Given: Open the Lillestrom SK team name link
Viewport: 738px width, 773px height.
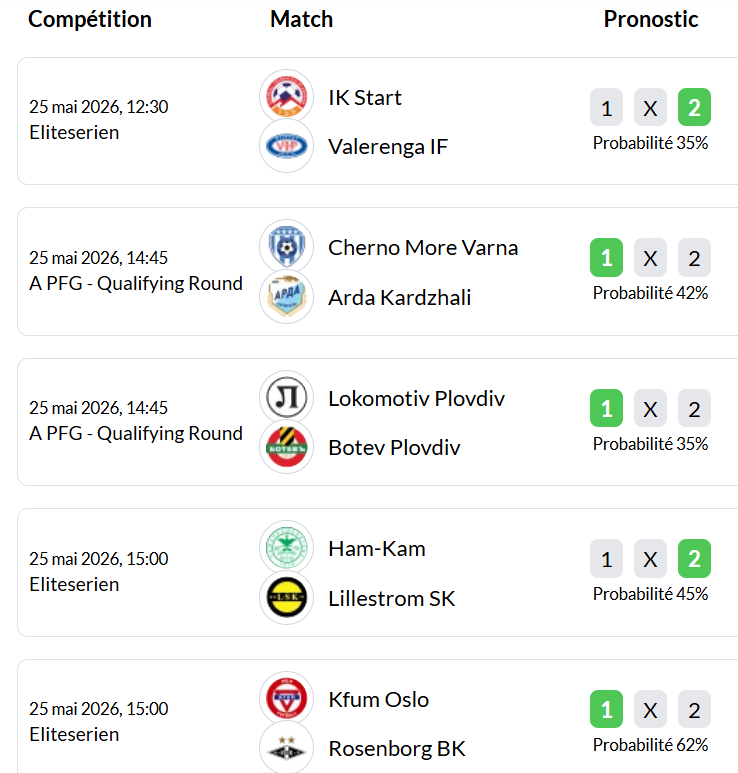Looking at the screenshot, I should pos(392,598).
